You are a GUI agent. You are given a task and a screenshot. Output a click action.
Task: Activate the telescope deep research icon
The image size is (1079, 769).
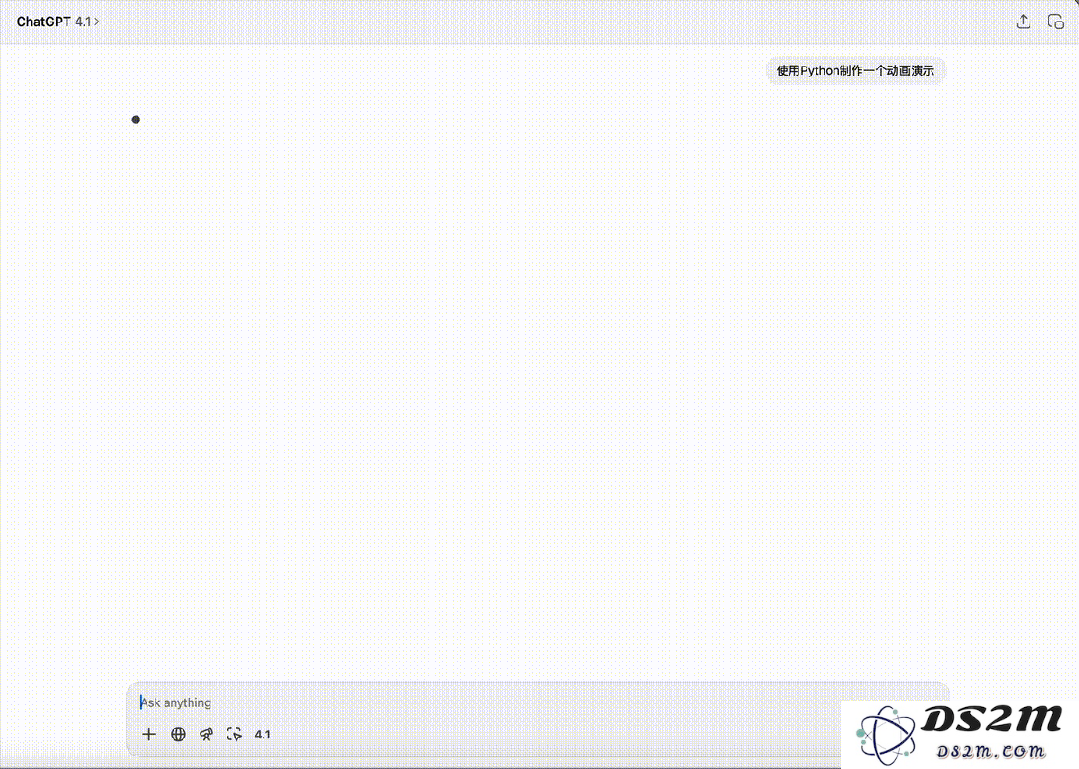(x=206, y=734)
